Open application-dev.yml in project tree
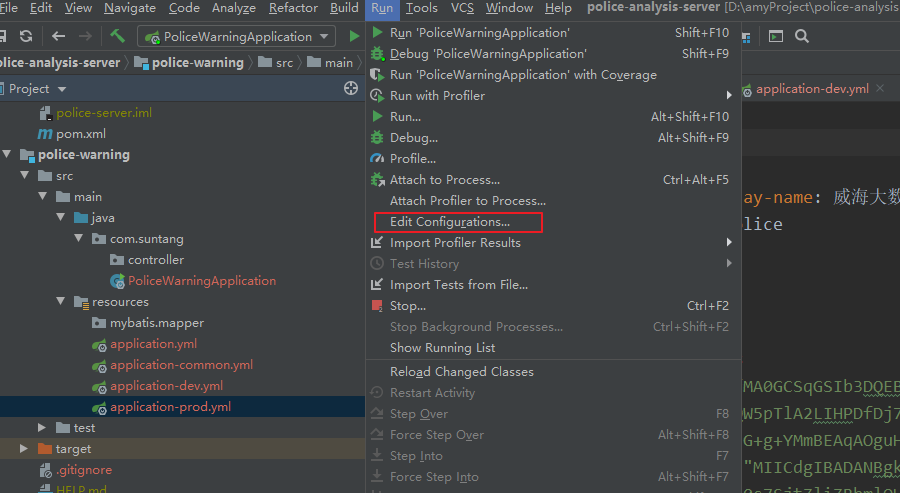 pos(166,386)
